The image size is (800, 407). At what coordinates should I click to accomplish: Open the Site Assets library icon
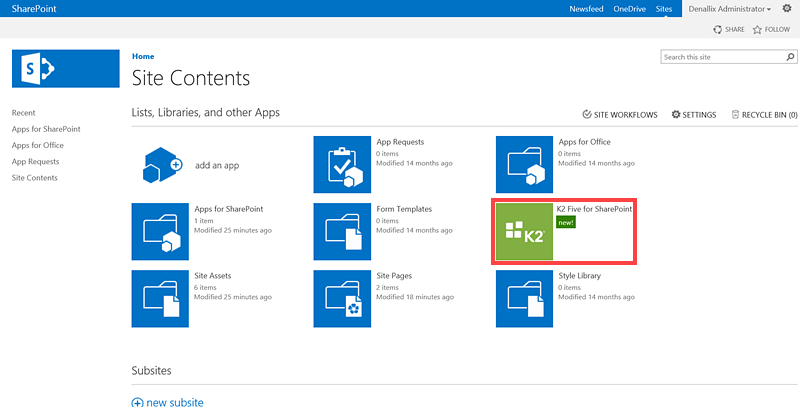click(x=161, y=298)
